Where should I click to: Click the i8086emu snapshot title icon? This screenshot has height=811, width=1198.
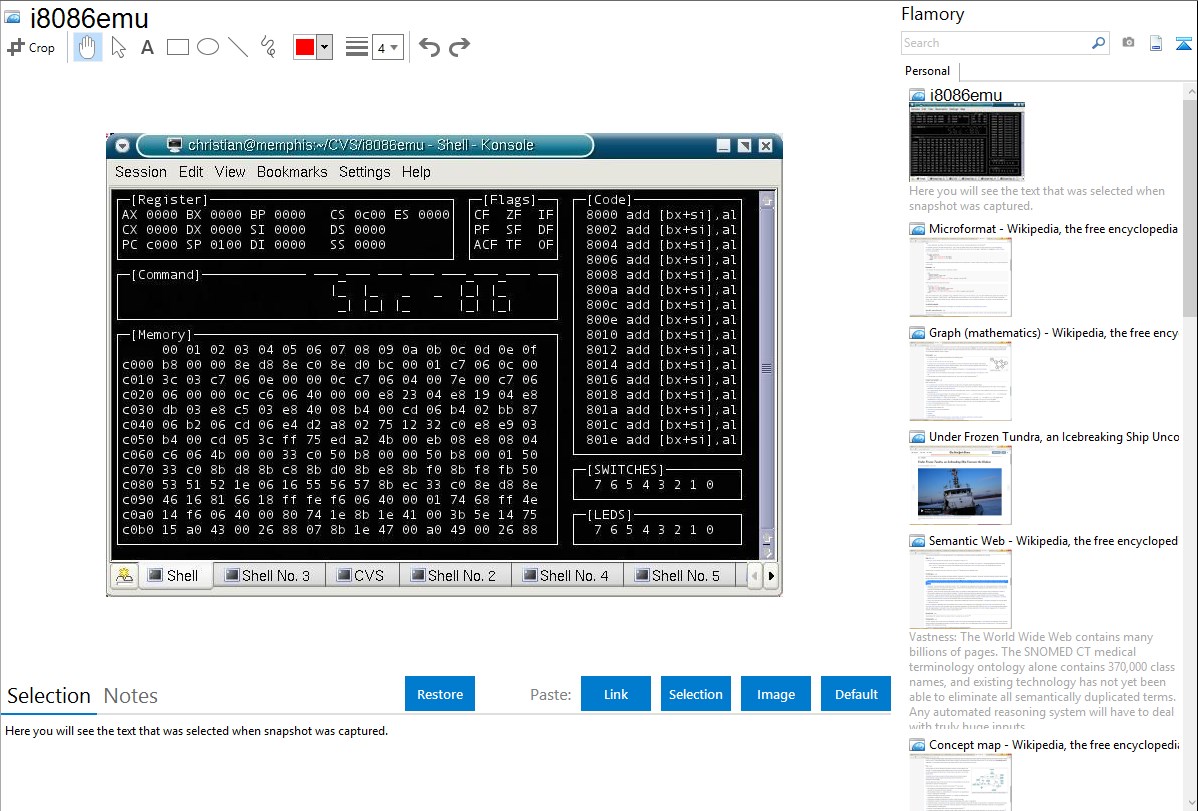tap(12, 17)
